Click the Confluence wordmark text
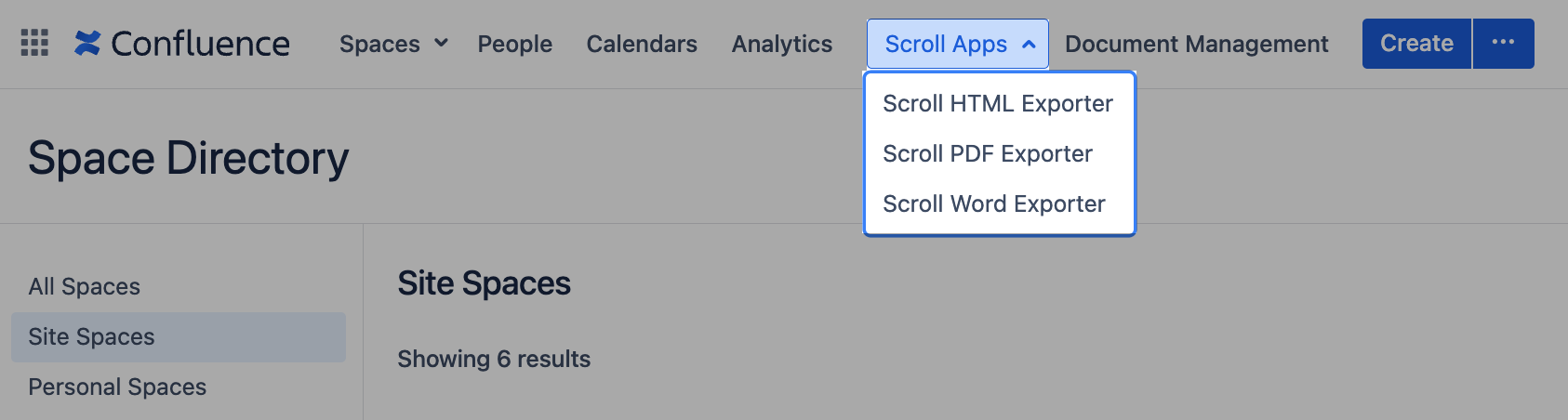The height and width of the screenshot is (420, 1568). 200,44
